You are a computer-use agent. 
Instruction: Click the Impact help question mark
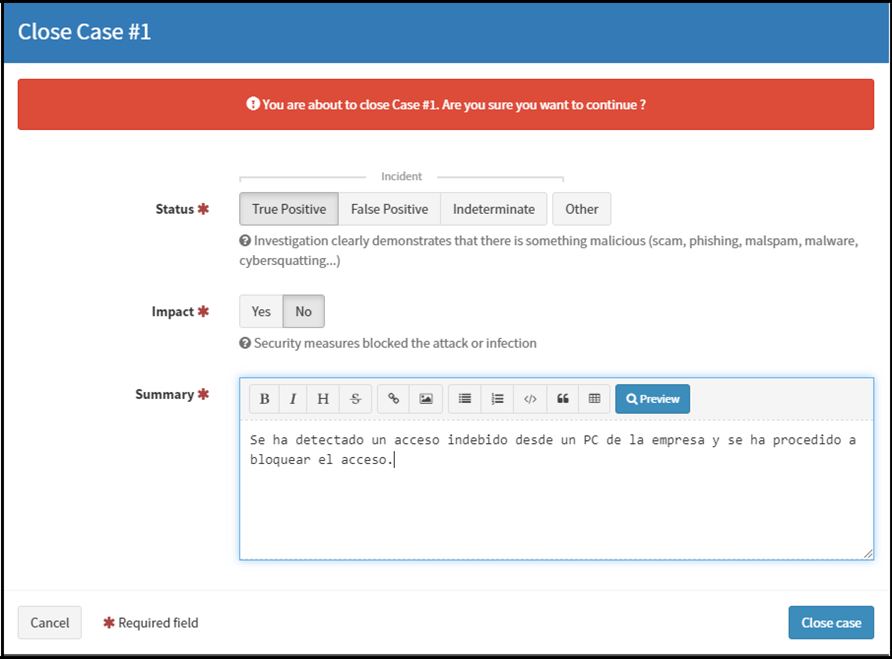tap(244, 342)
